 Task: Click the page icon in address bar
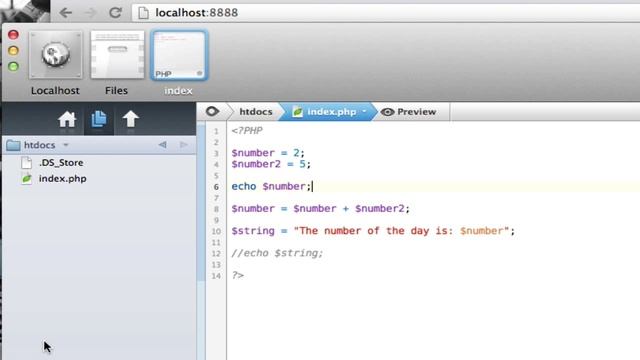[143, 13]
